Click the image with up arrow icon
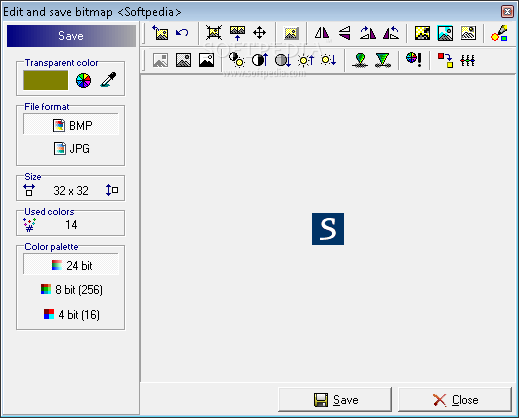519x418 pixels. [237, 33]
